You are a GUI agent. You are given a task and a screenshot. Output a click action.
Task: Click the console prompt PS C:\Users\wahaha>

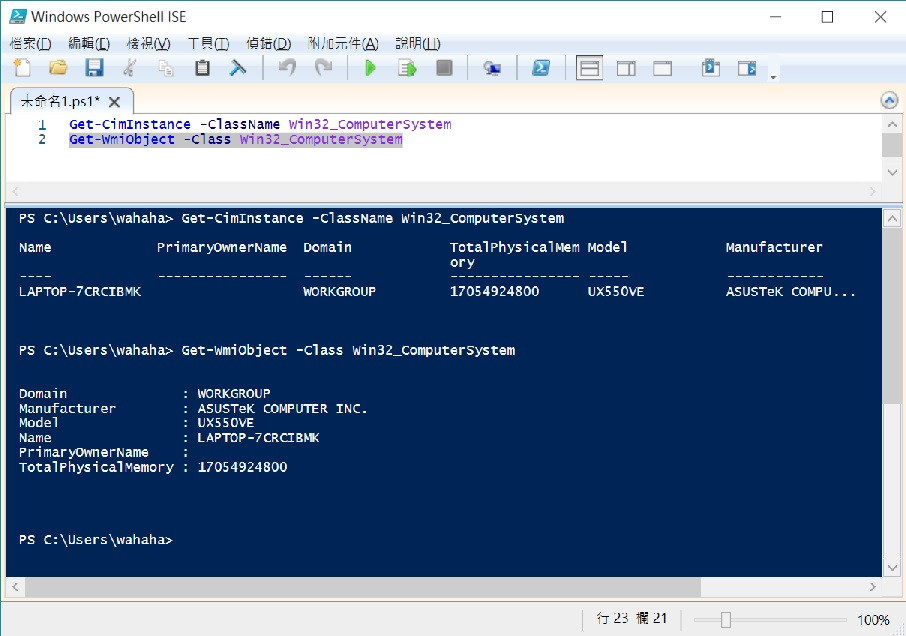click(x=96, y=540)
